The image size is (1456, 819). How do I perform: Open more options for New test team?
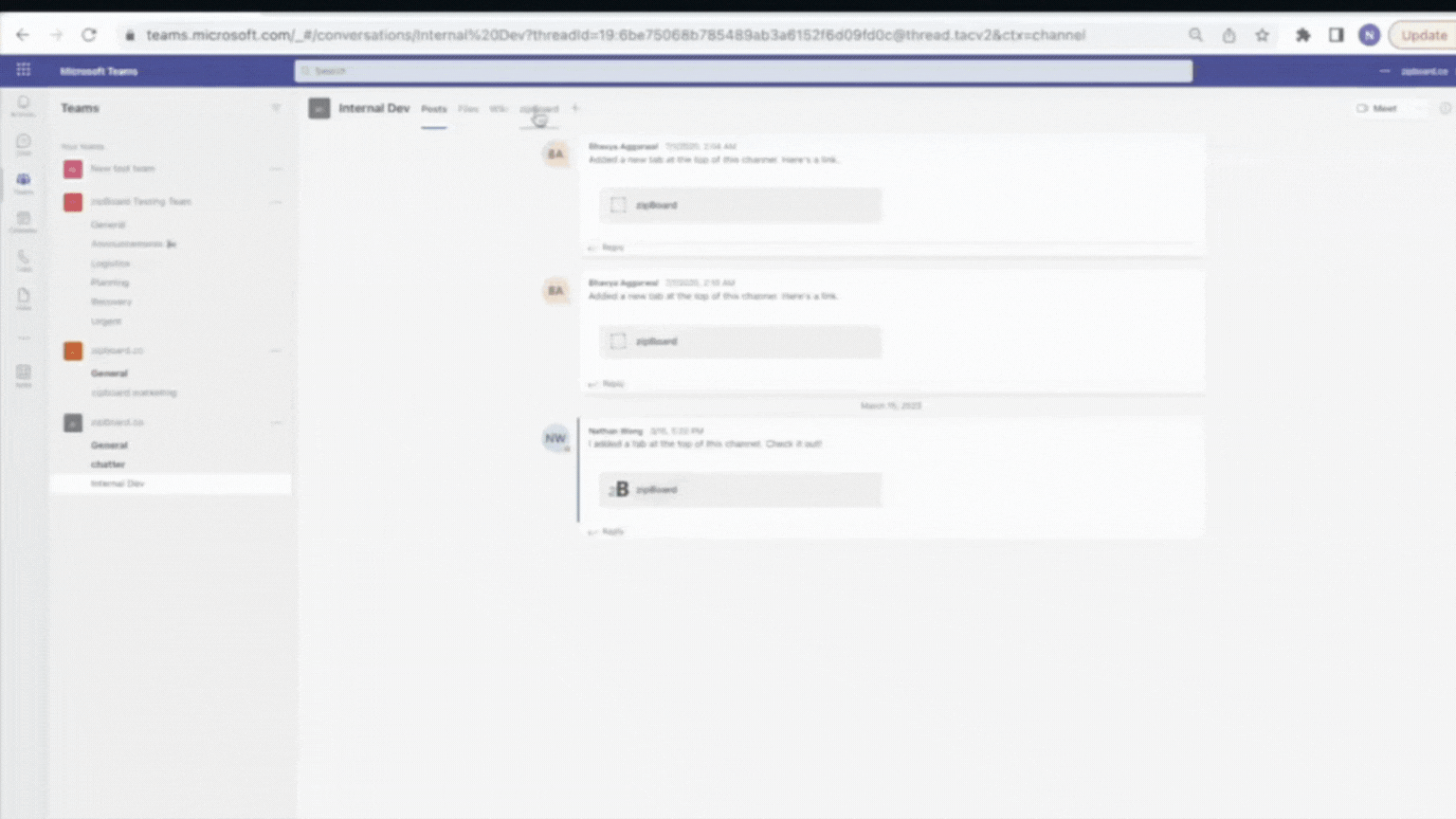click(x=276, y=169)
